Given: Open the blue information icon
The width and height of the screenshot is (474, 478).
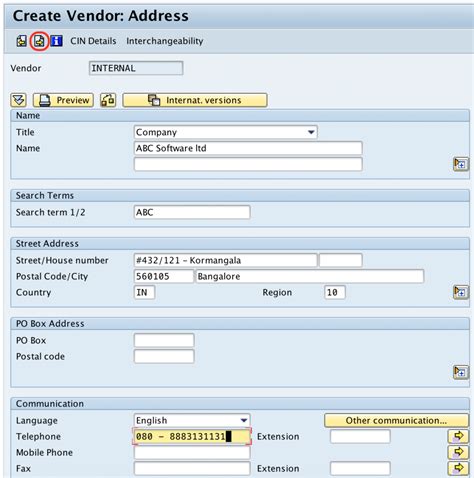Looking at the screenshot, I should tap(56, 41).
